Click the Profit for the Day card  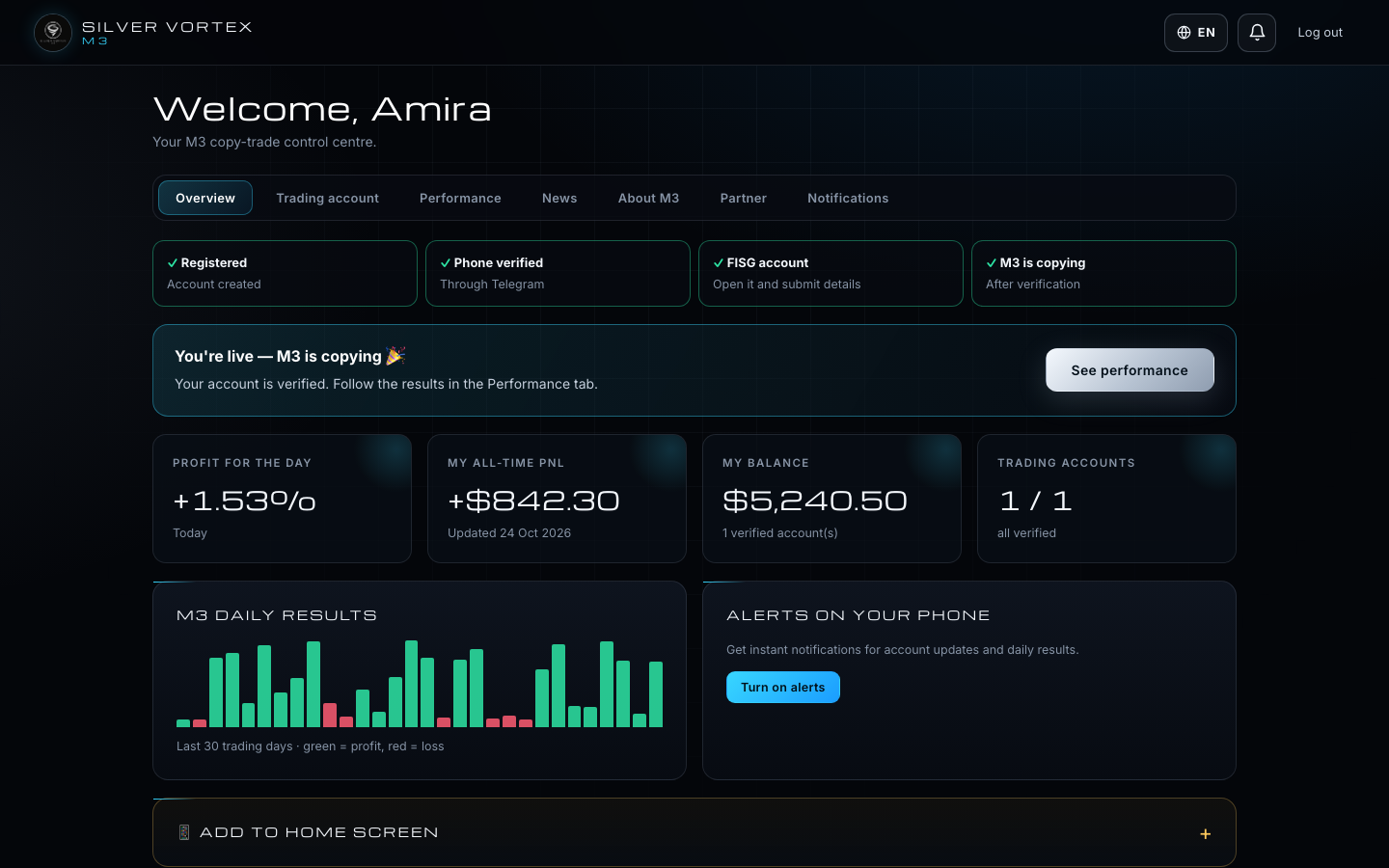click(x=283, y=499)
